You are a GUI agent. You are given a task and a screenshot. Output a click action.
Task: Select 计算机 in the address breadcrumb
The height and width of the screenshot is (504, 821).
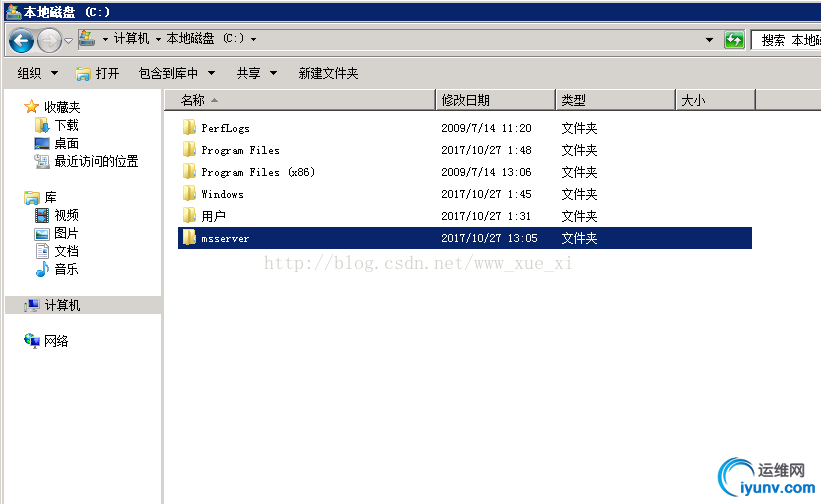click(x=131, y=39)
